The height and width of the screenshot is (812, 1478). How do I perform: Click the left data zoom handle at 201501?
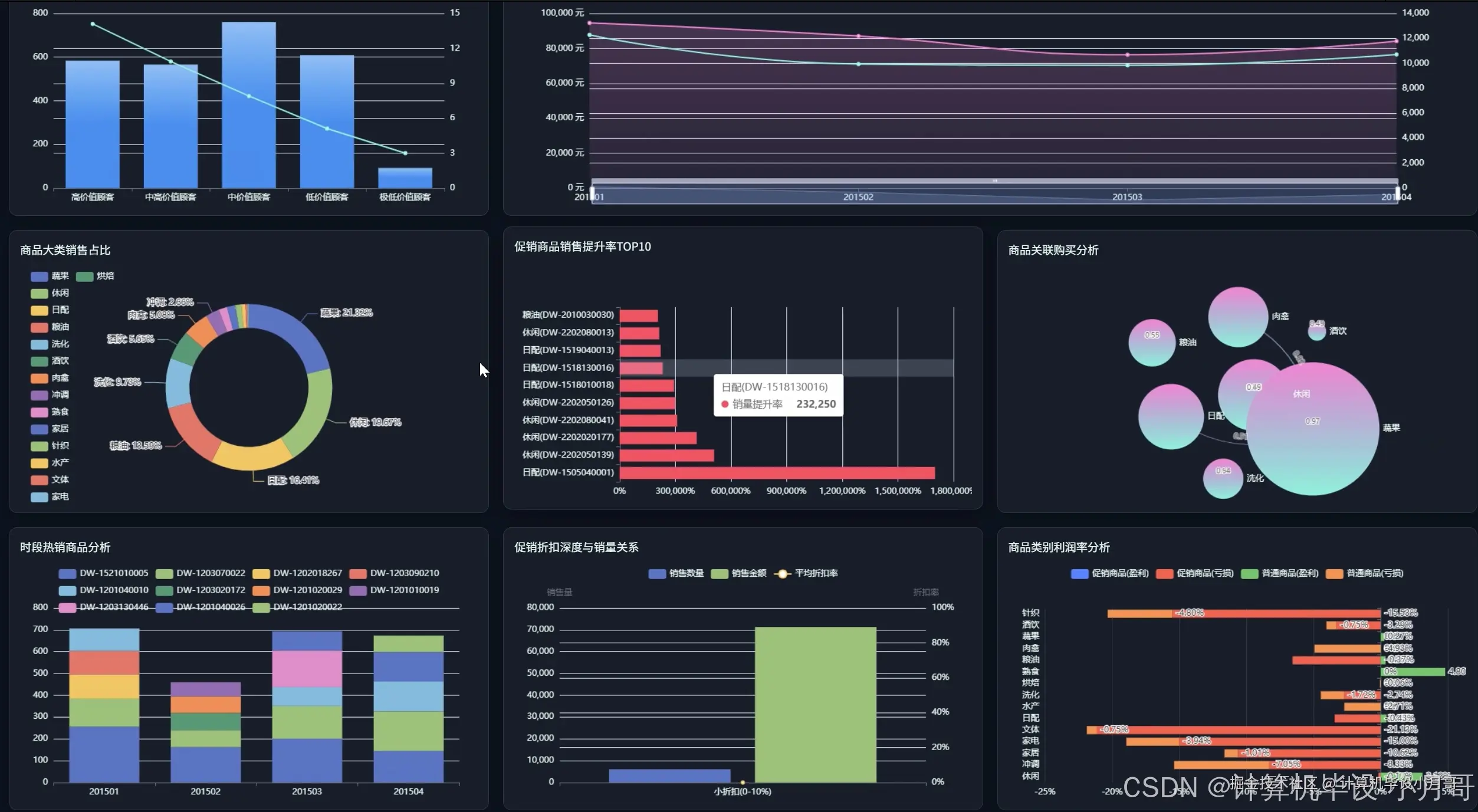coord(592,193)
